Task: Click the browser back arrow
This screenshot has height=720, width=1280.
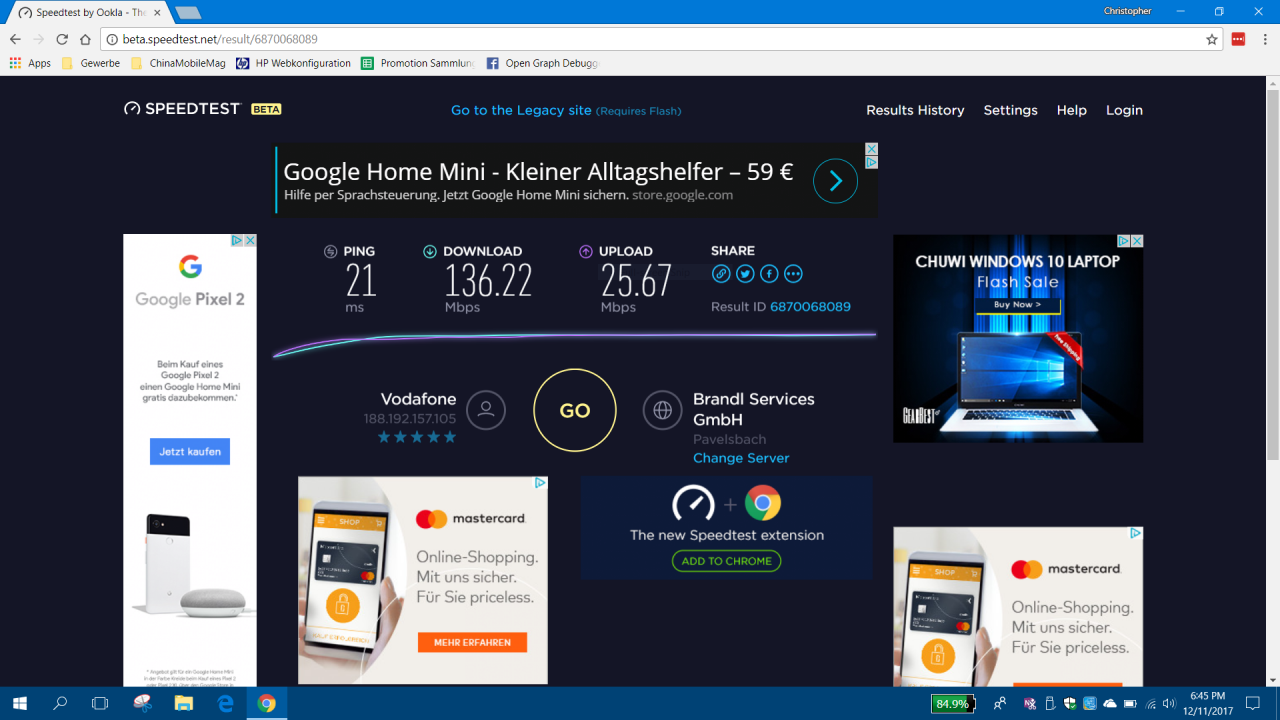Action: pos(15,39)
